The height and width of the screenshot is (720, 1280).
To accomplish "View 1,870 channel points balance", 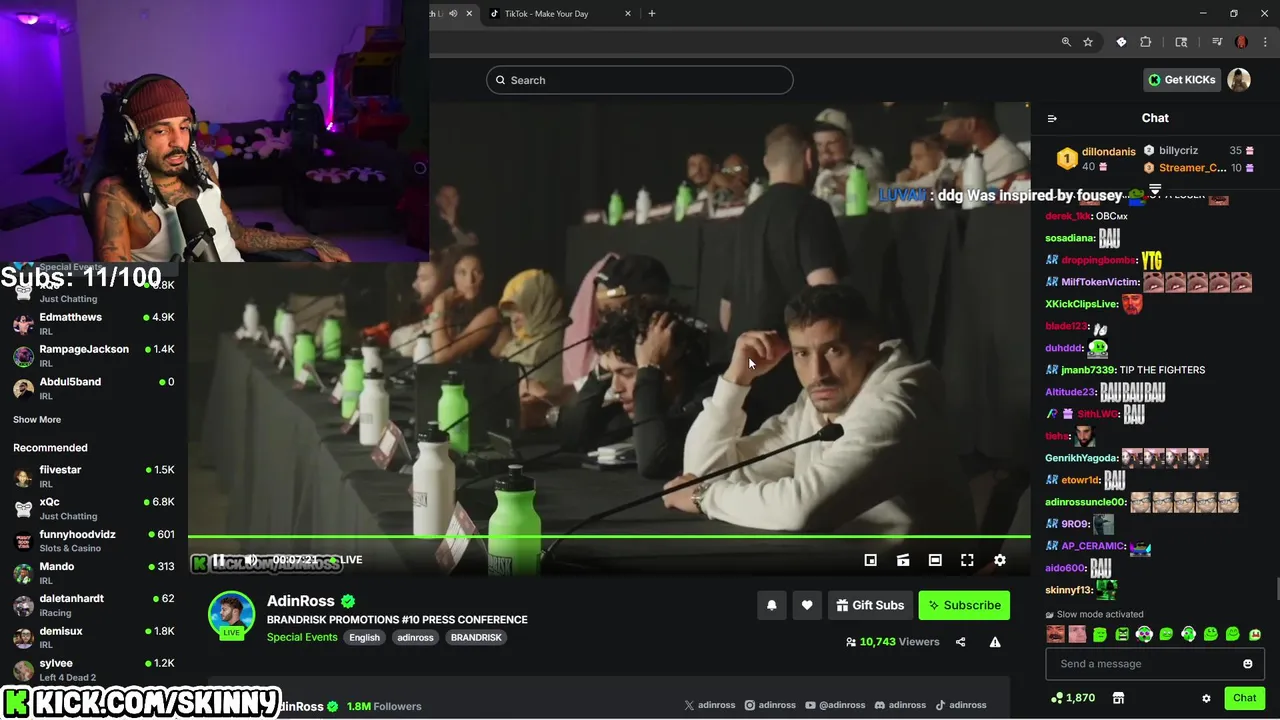I will [x=1073, y=698].
